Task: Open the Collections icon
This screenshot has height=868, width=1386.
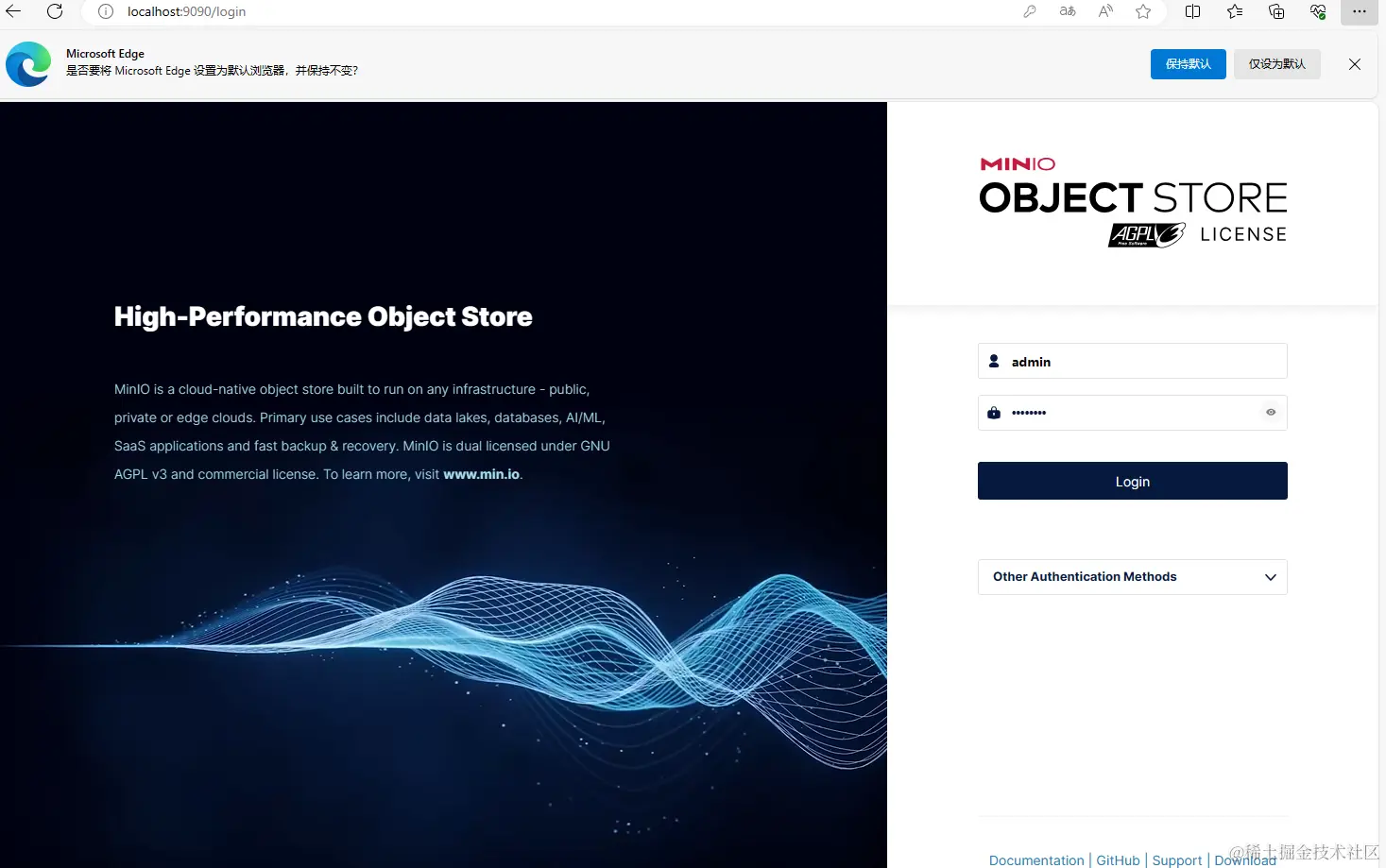Action: pyautogui.click(x=1276, y=11)
